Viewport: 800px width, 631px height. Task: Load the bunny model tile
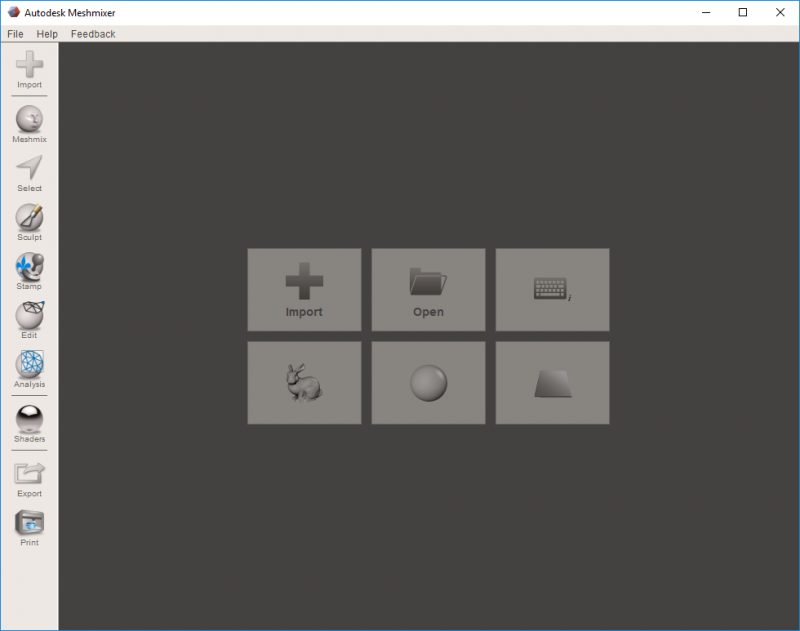point(304,383)
